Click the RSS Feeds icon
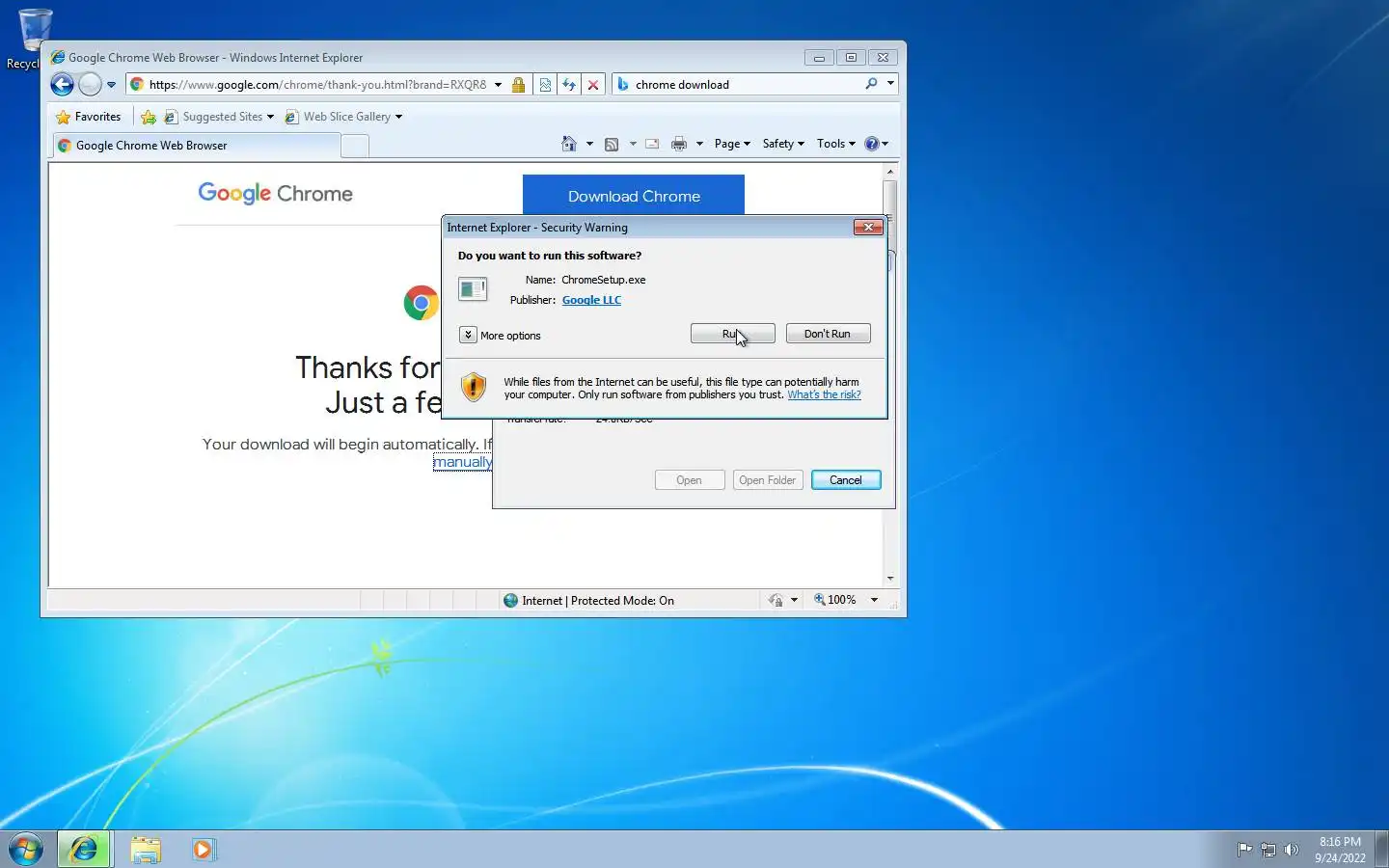This screenshot has width=1389, height=868. 612,144
